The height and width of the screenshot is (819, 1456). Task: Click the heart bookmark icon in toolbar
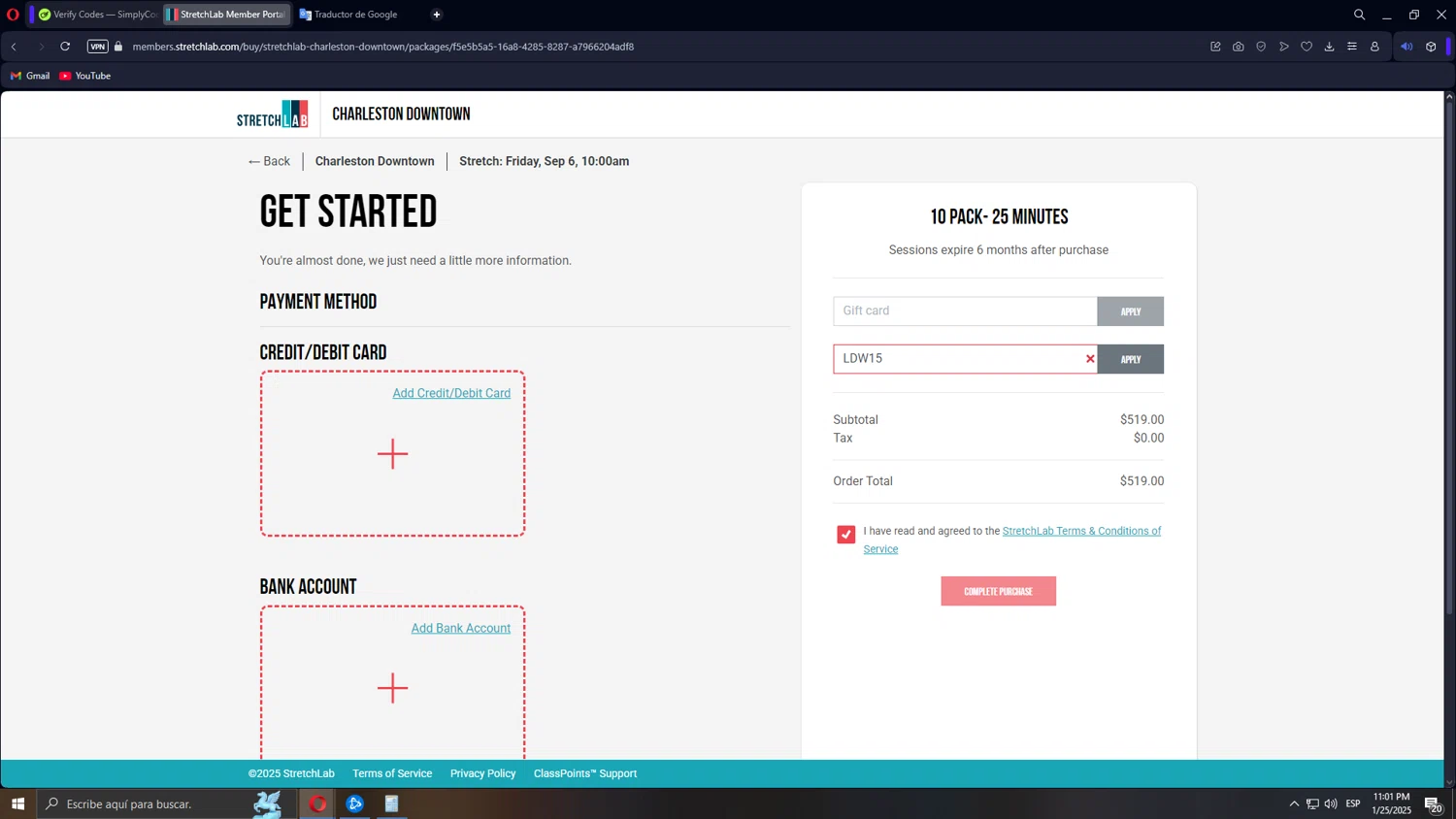pyautogui.click(x=1307, y=47)
